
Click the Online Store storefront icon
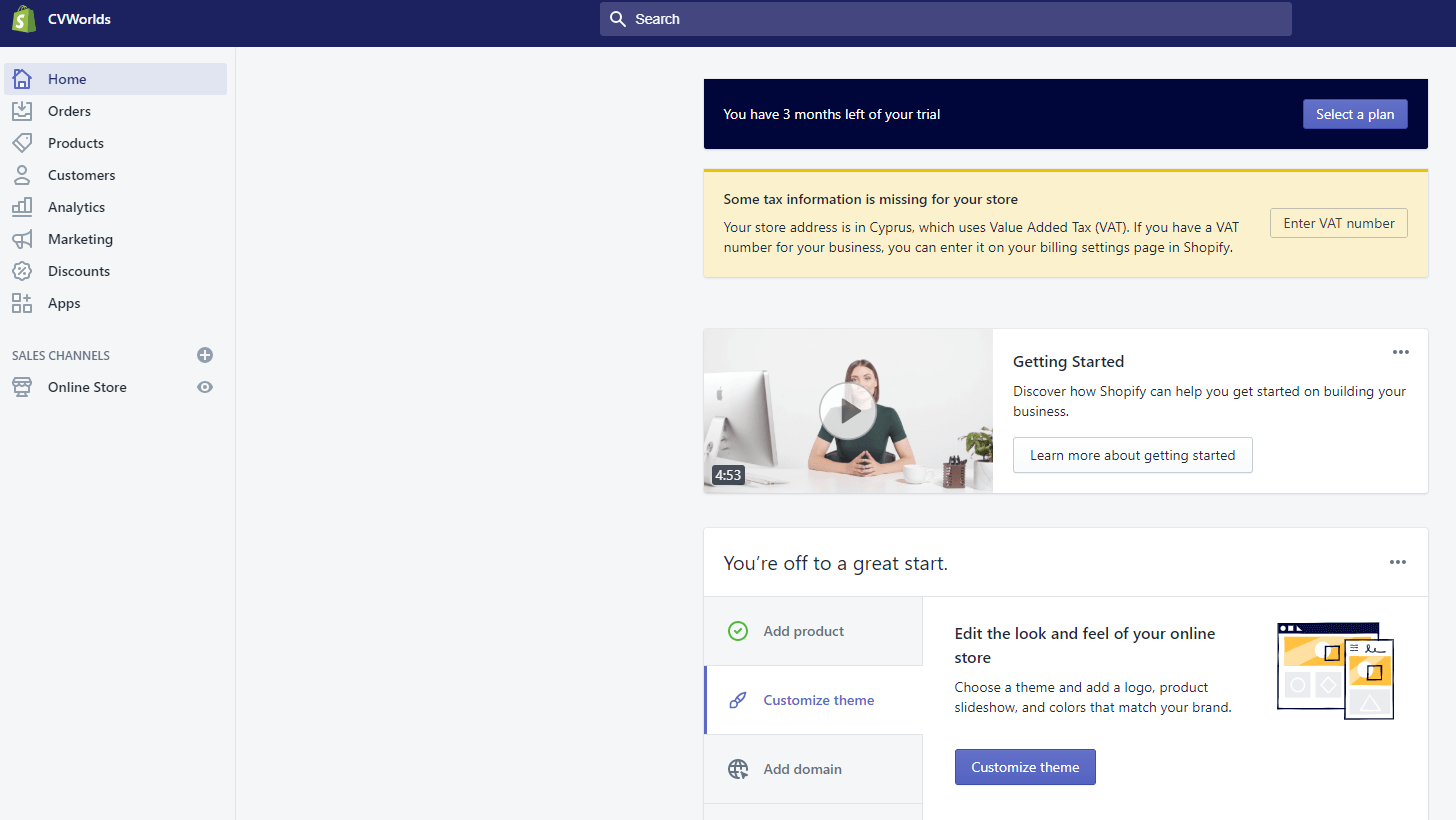pos(22,387)
